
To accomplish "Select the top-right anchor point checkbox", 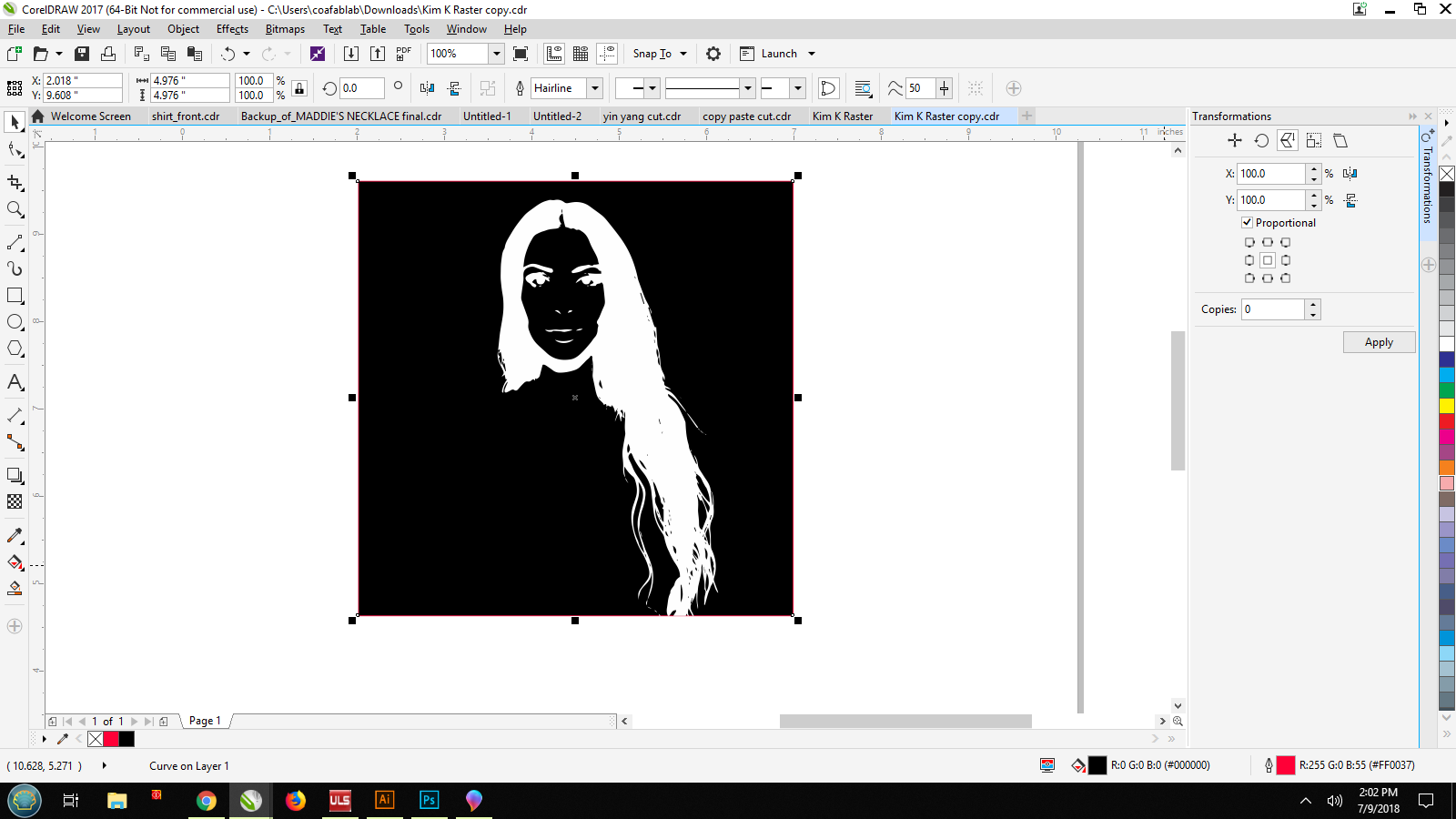I will 1285,242.
